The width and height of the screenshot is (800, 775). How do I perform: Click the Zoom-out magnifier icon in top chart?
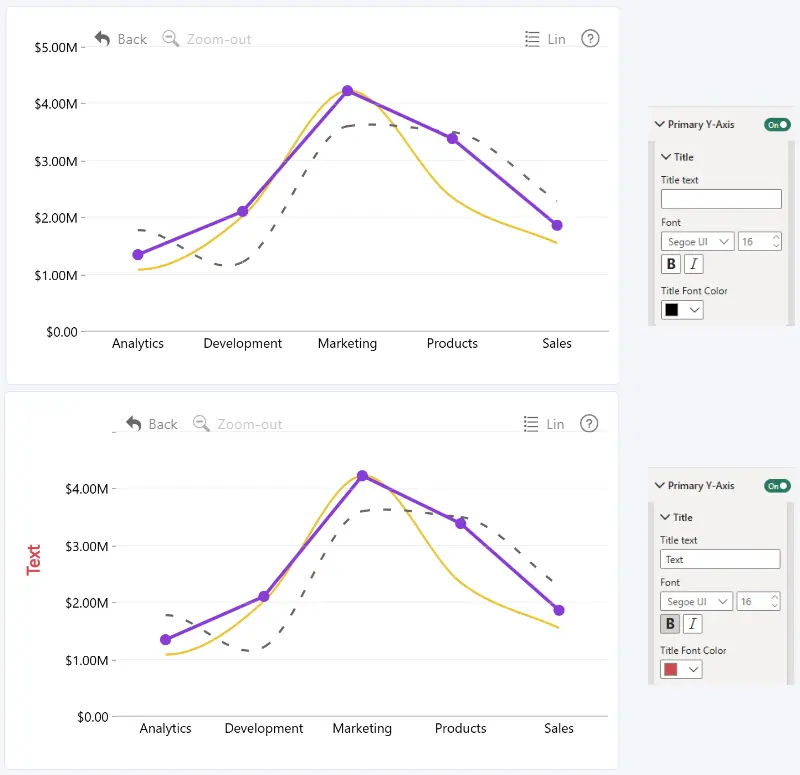pyautogui.click(x=170, y=38)
